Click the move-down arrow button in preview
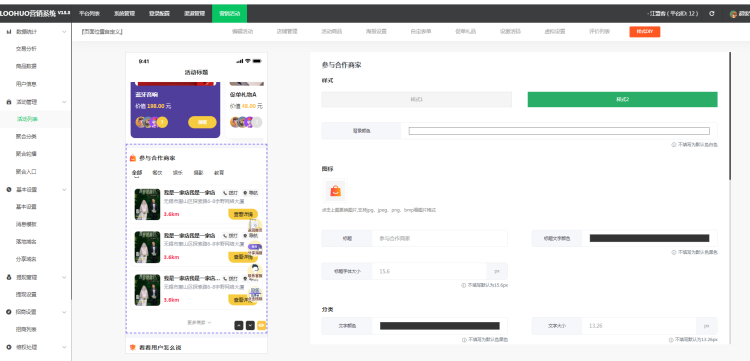The width and height of the screenshot is (750, 361). [x=250, y=325]
